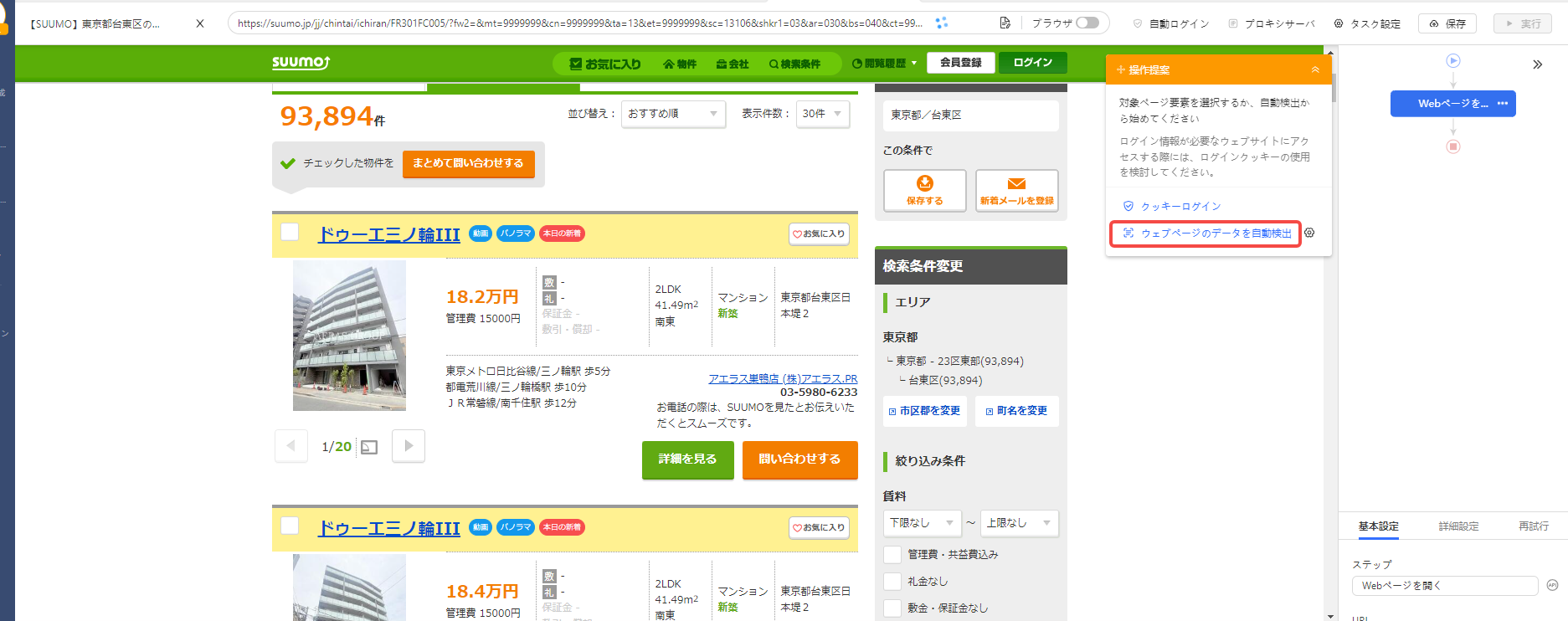Click the red workflow stop node
The image size is (1568, 621).
point(1453,146)
